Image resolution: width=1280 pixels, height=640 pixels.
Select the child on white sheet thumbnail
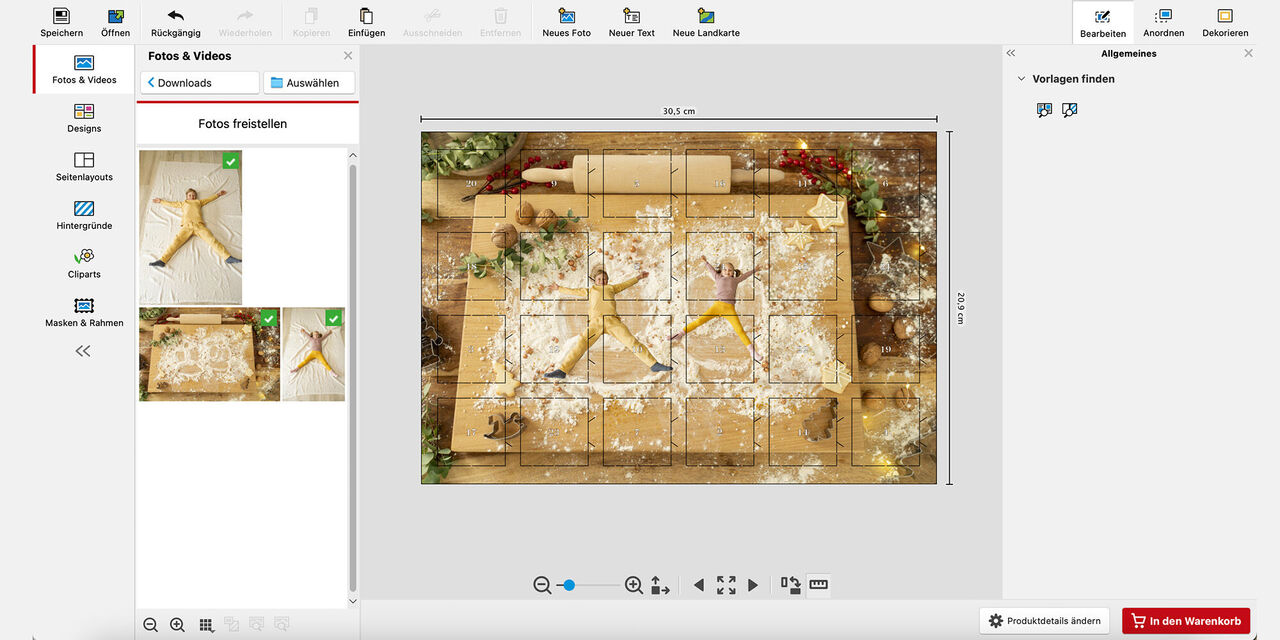(190, 227)
